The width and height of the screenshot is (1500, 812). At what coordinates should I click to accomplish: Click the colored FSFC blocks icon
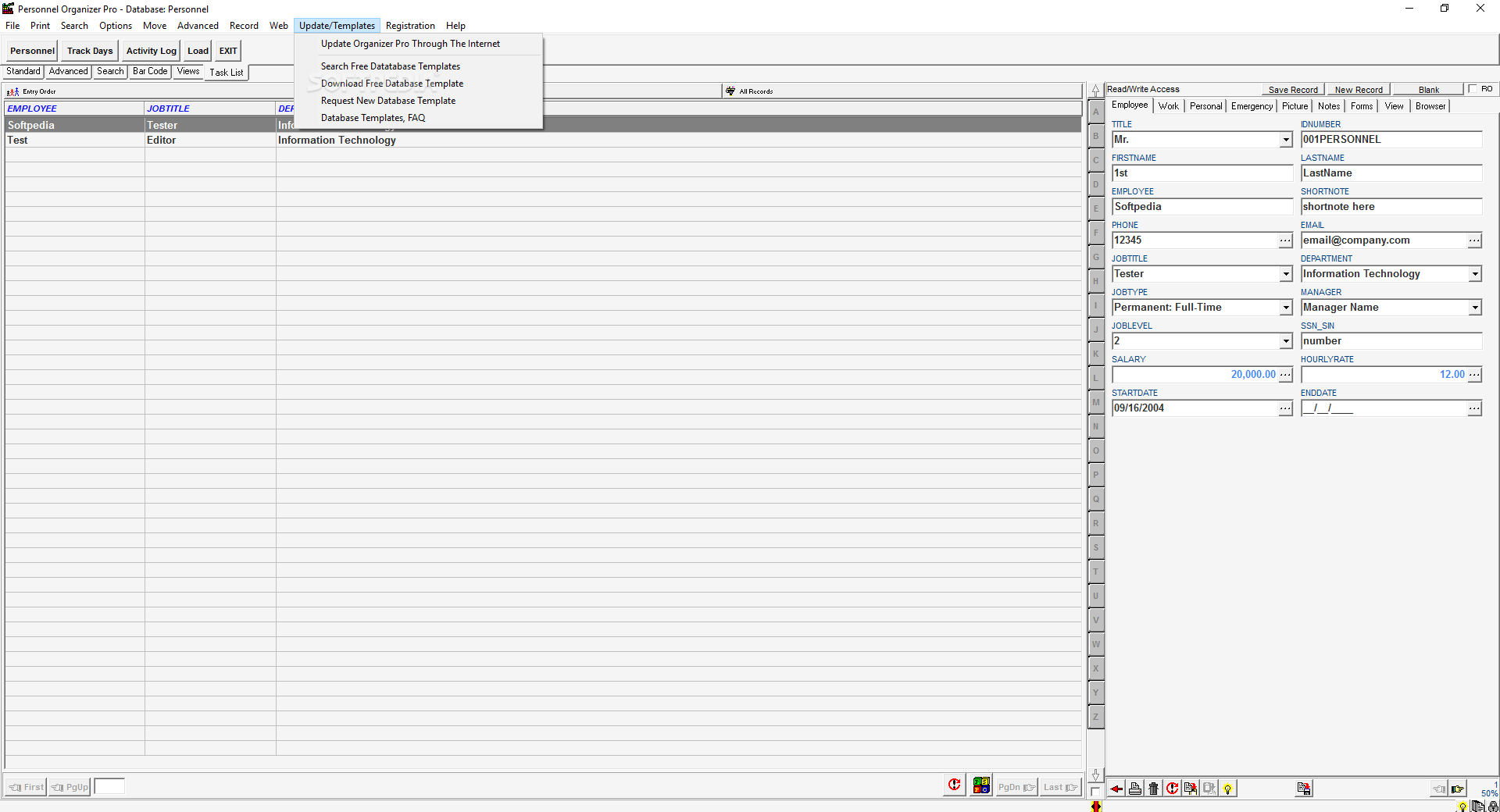click(x=981, y=785)
